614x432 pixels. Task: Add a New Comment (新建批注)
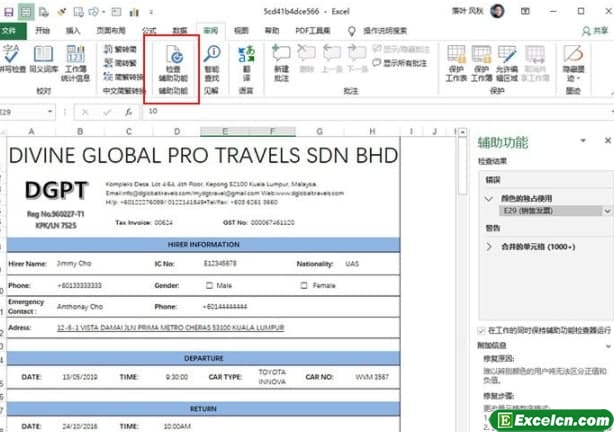tap(281, 63)
